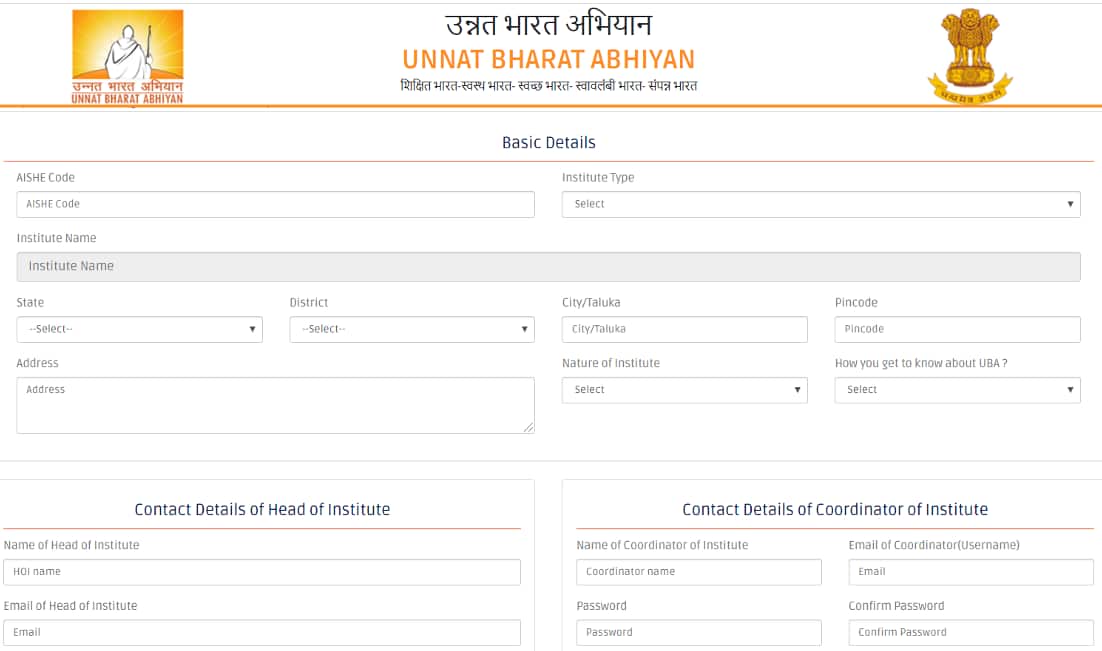Grab the Address textarea resize handle
The width and height of the screenshot is (1102, 651).
point(529,427)
